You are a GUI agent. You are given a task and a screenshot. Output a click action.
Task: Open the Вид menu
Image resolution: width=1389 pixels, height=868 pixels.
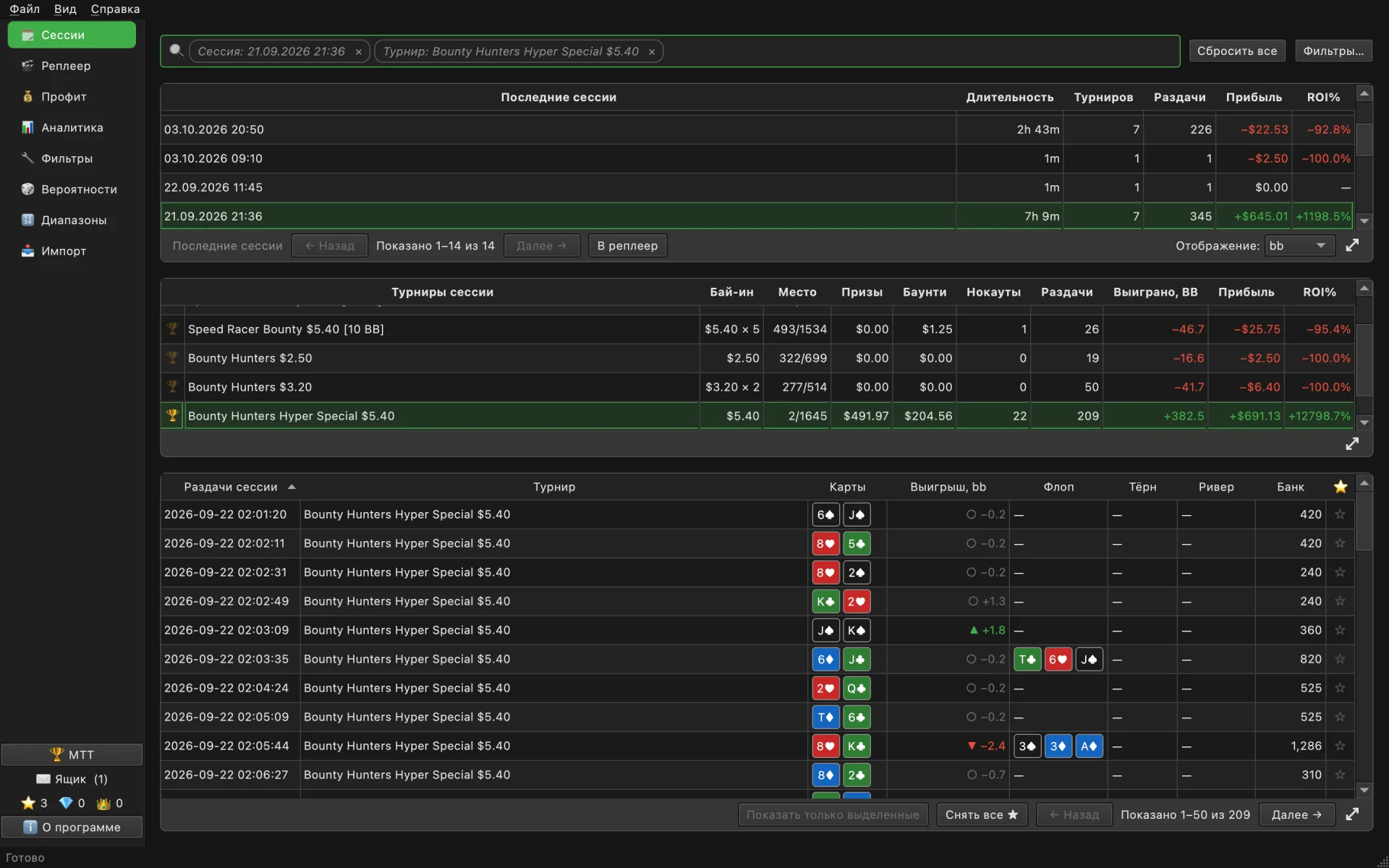(65, 9)
